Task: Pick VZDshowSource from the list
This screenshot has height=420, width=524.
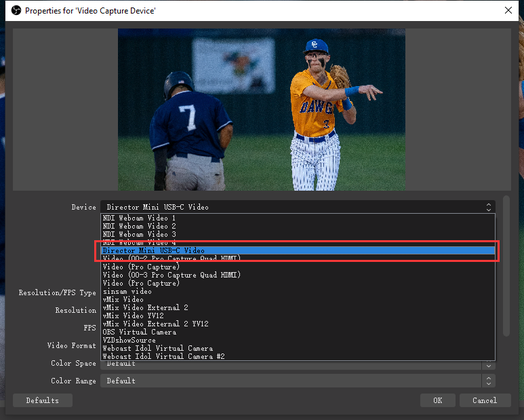Action: 298,340
